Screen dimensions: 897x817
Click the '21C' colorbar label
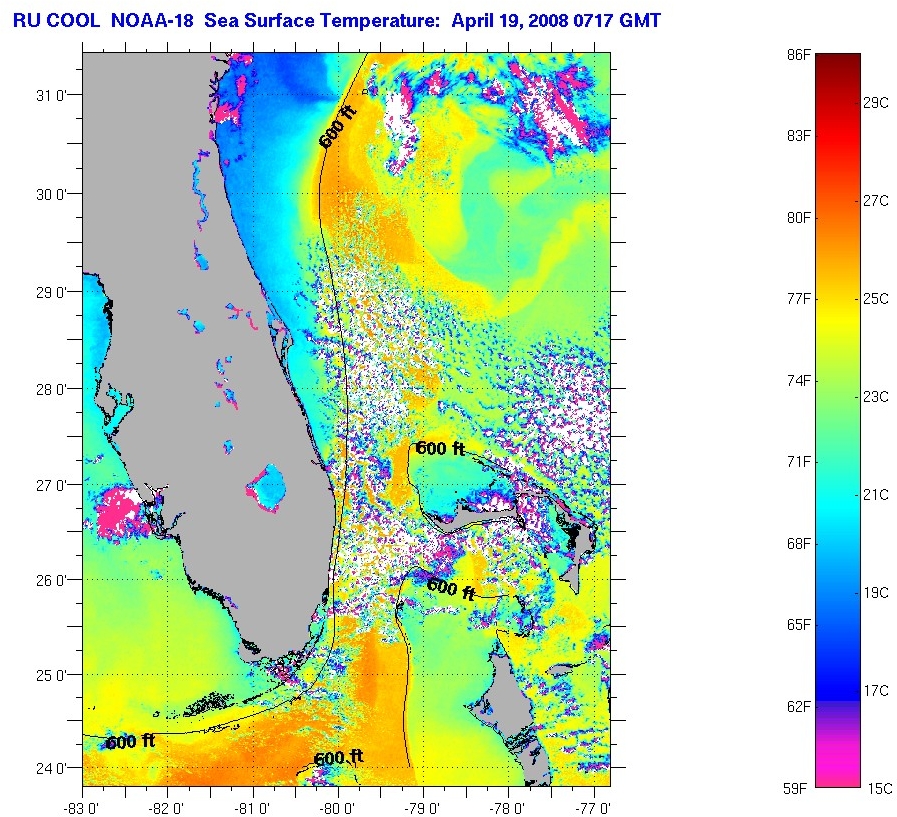875,495
